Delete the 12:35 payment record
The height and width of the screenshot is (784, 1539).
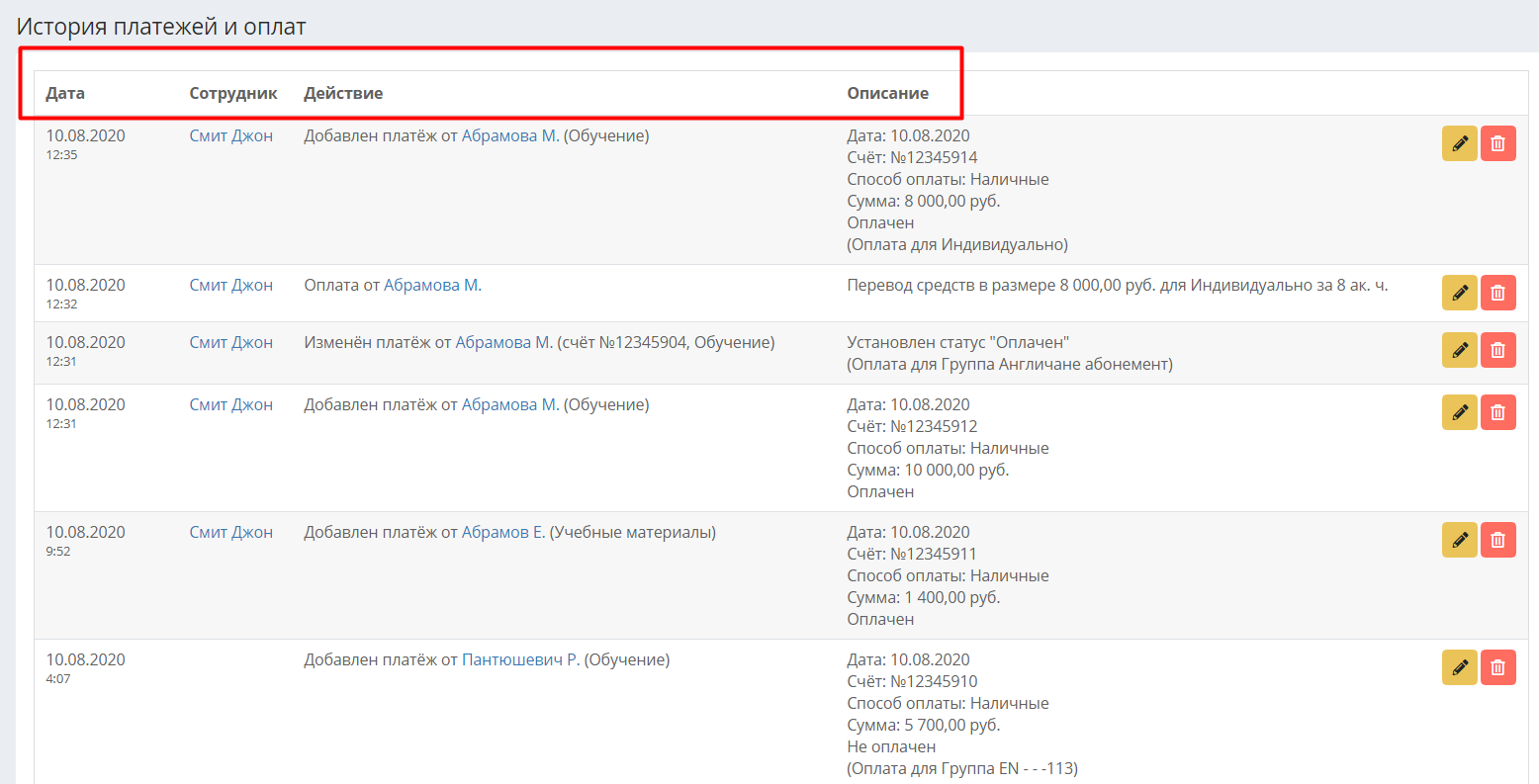(x=1497, y=143)
